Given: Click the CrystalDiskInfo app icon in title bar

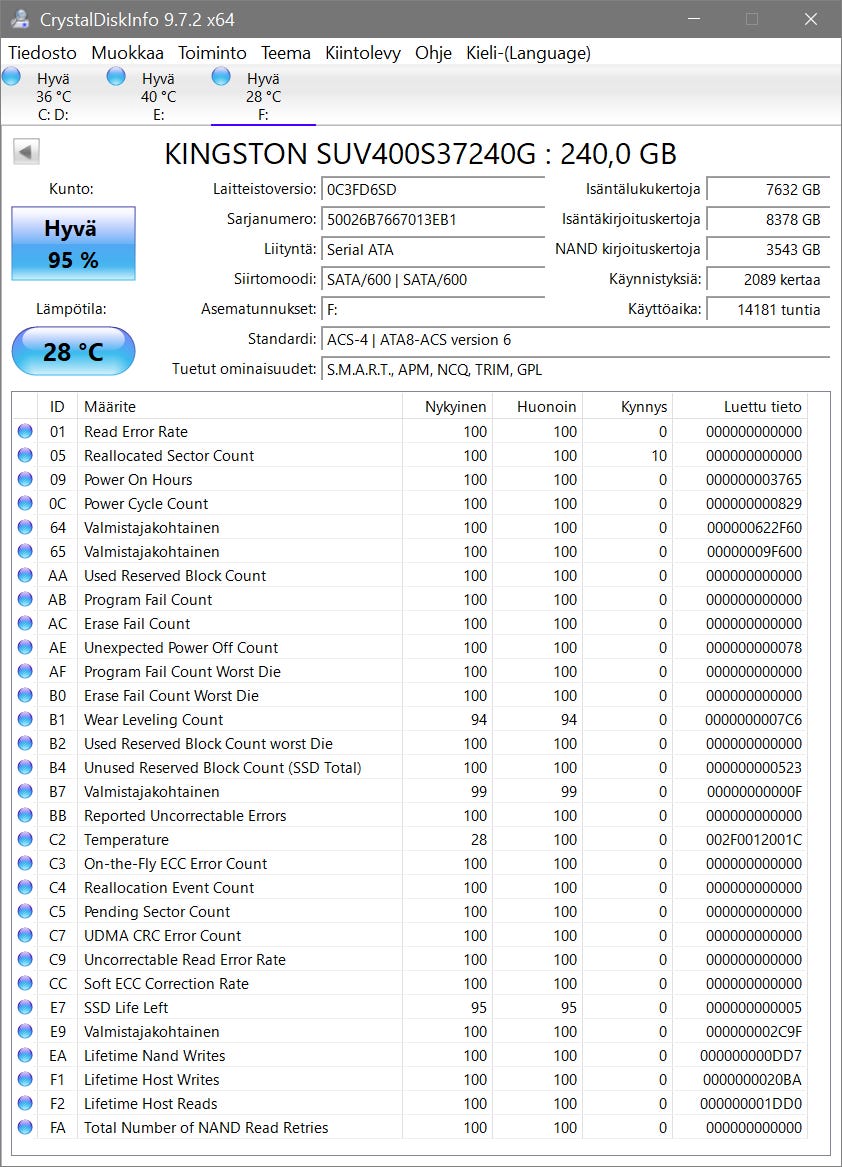Looking at the screenshot, I should [21, 19].
